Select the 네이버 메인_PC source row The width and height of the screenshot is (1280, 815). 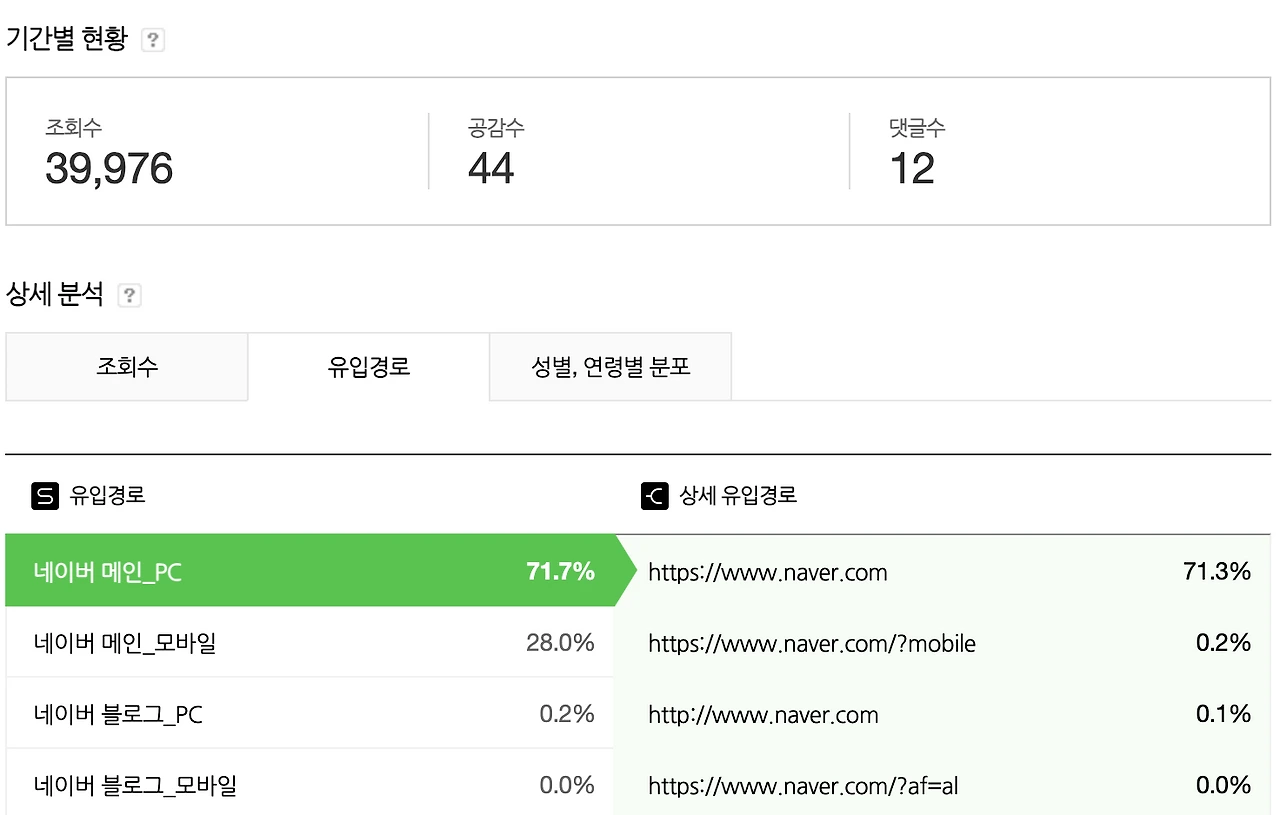(310, 571)
